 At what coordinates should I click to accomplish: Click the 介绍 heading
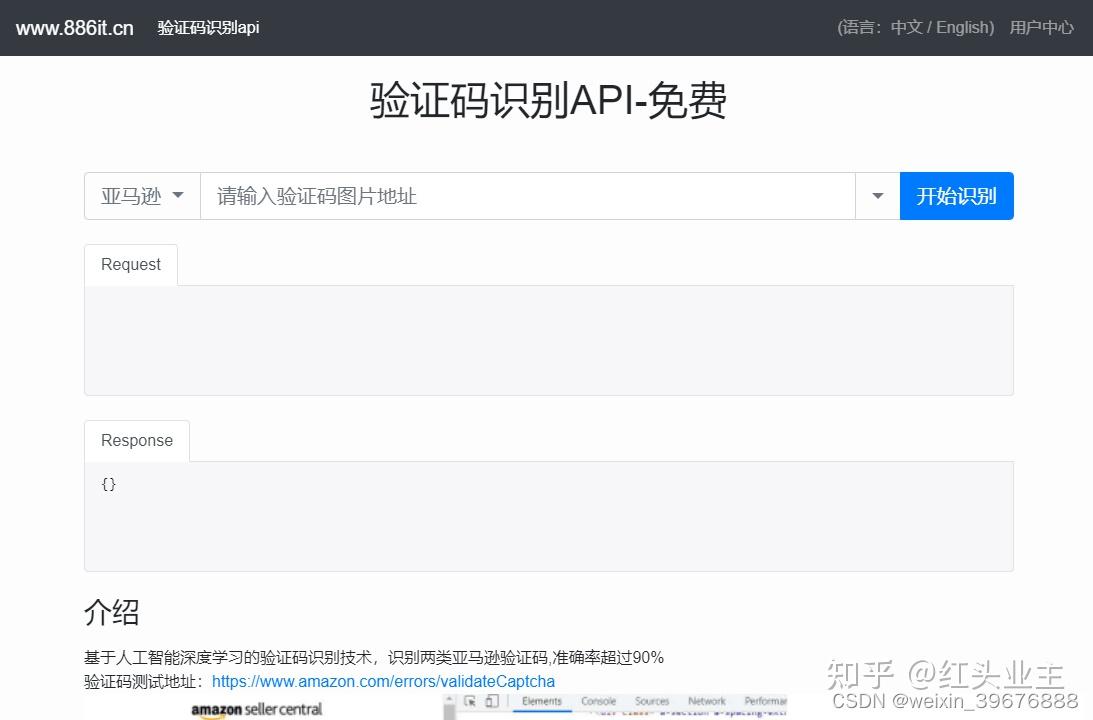(112, 613)
